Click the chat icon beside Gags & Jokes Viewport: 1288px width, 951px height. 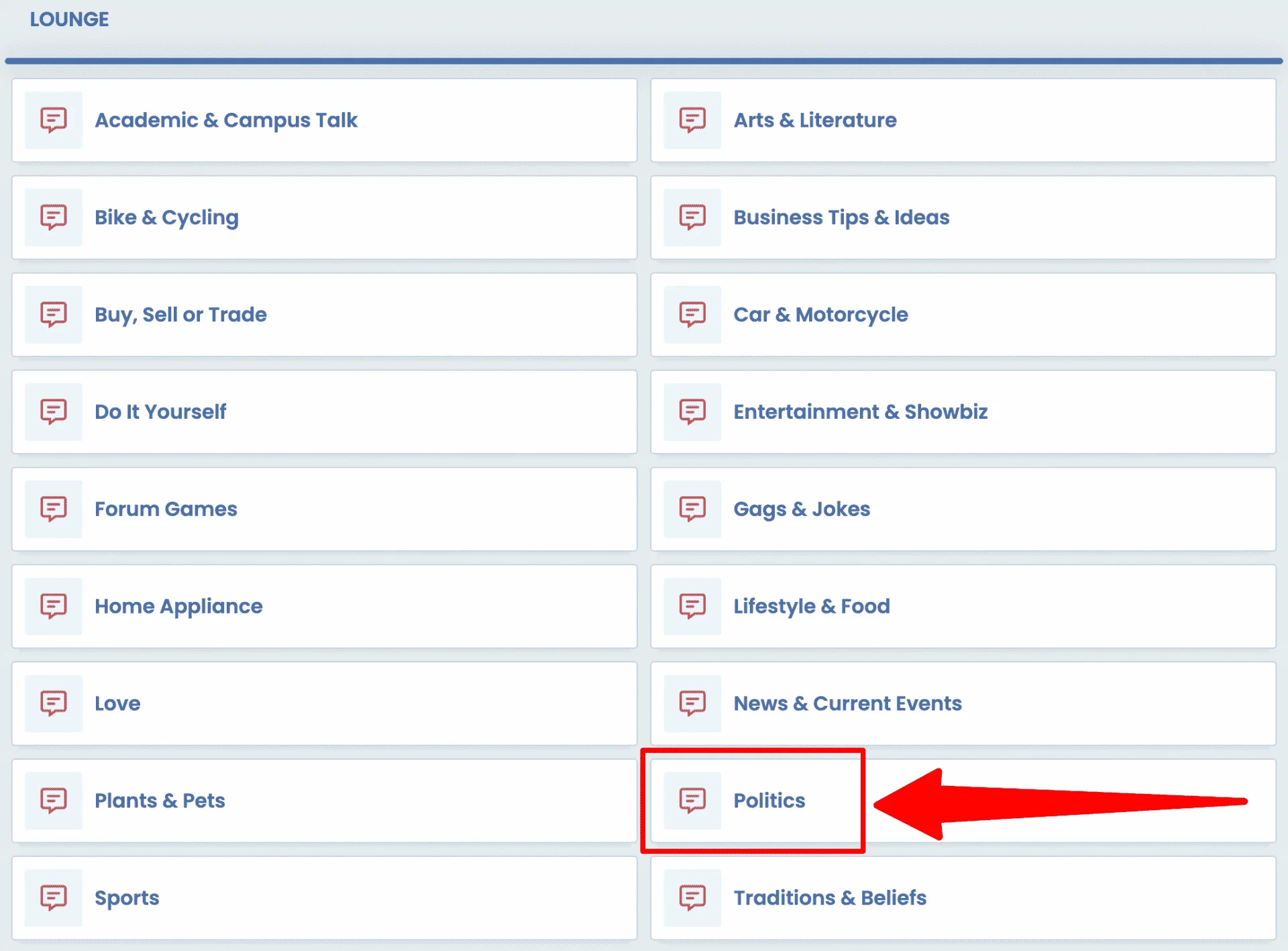click(692, 509)
